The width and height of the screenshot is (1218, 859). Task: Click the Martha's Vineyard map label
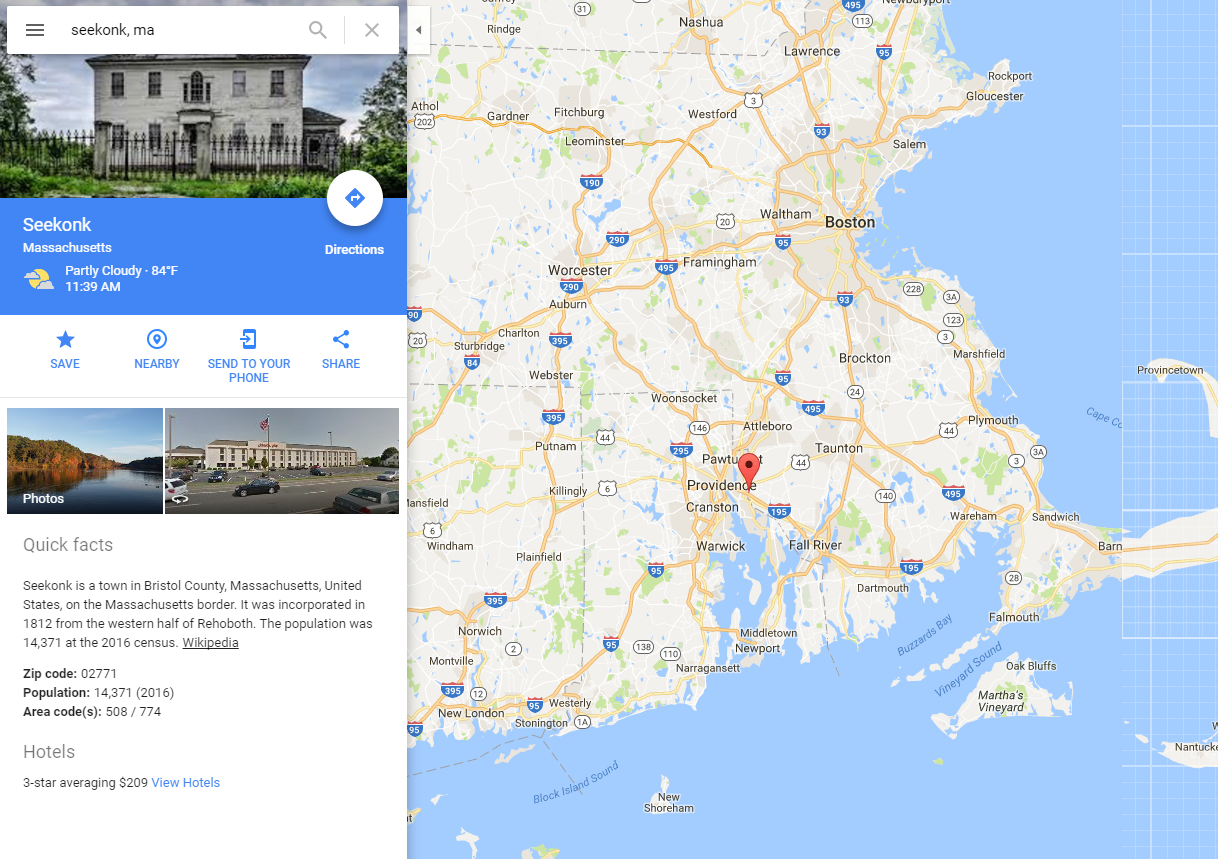[x=1000, y=701]
